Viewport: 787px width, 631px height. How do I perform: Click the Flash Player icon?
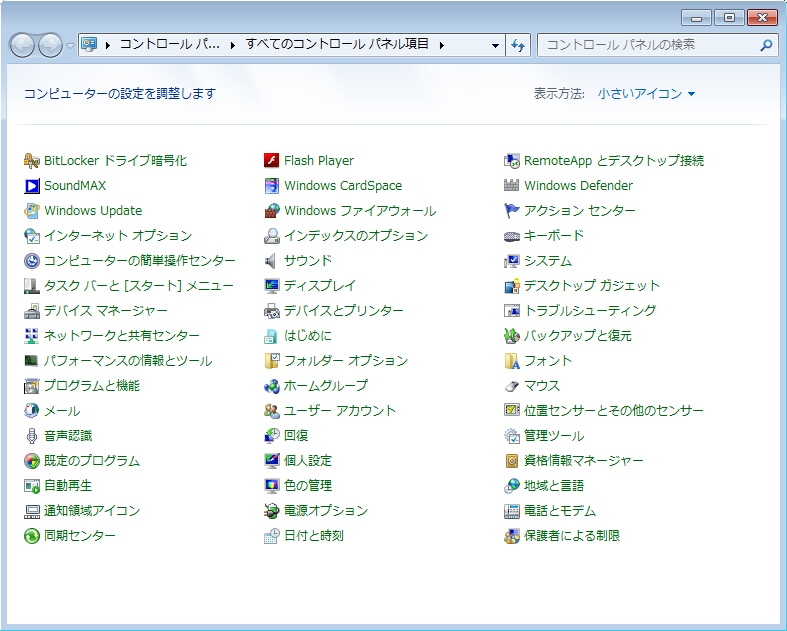click(271, 161)
